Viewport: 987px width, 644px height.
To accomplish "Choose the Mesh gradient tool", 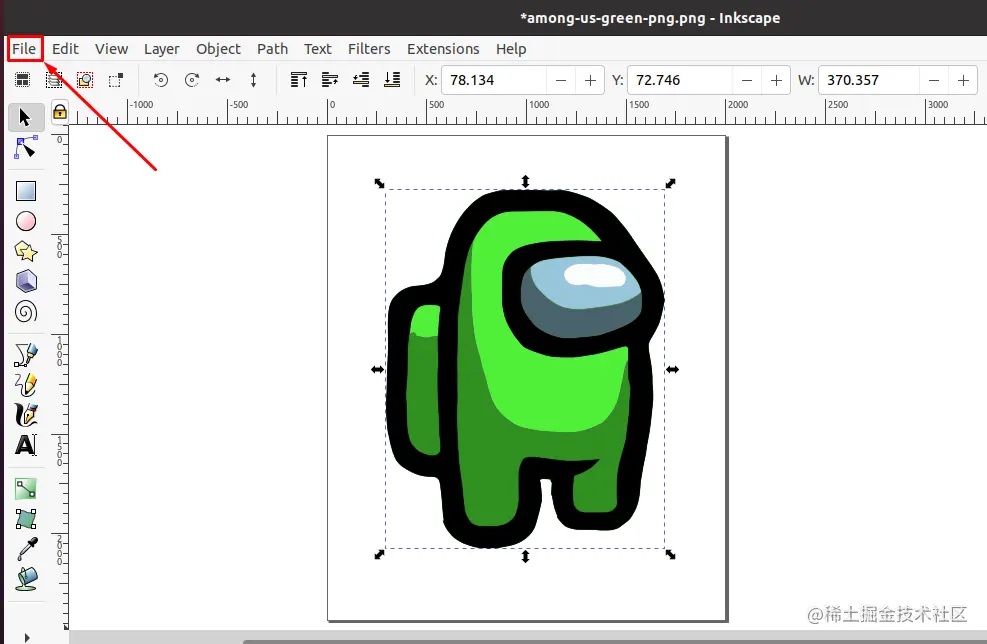I will (26, 519).
